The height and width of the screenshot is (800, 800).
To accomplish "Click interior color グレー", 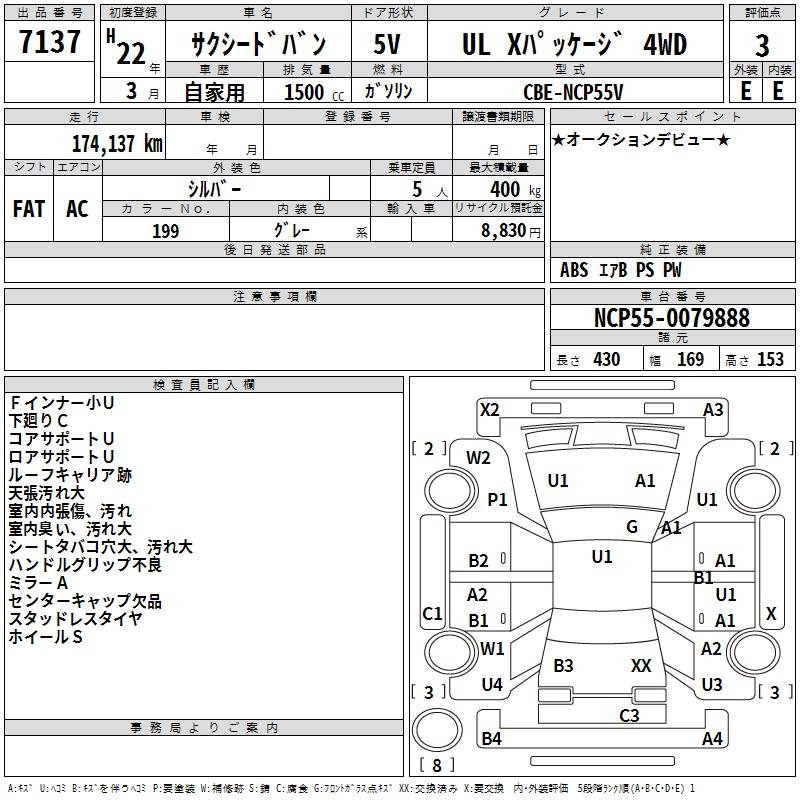I will click(x=292, y=231).
